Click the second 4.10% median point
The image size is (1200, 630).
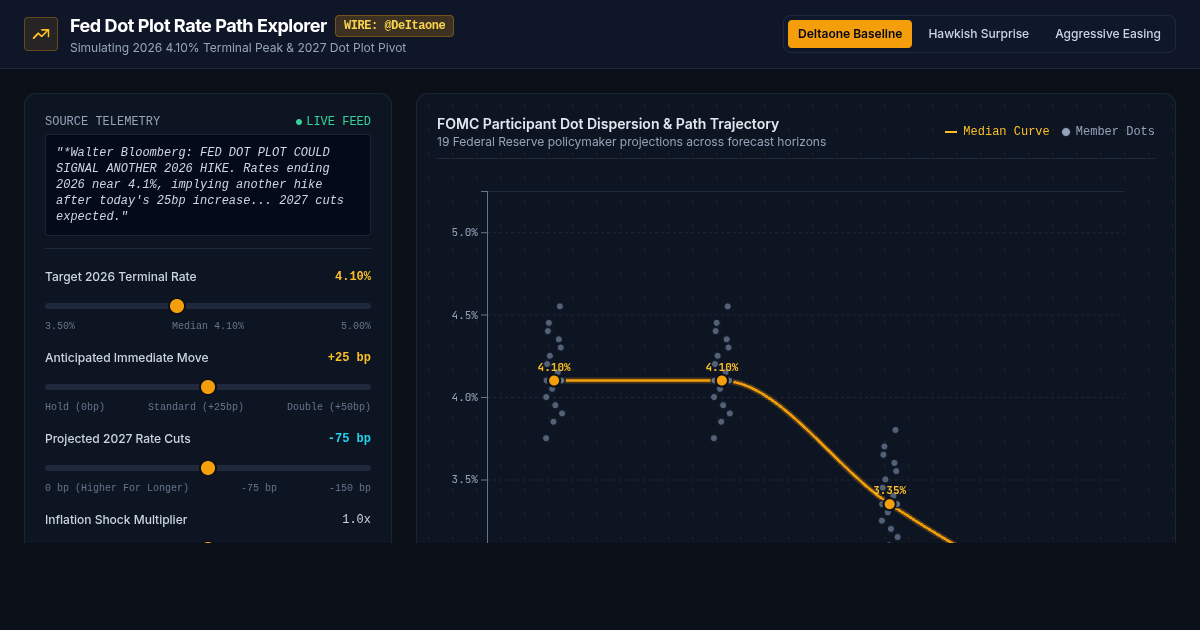(x=722, y=380)
